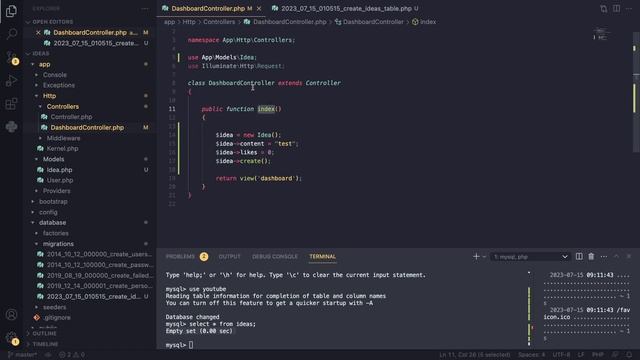Expand the Exceptions folder
The height and width of the screenshot is (360, 640).
point(59,85)
